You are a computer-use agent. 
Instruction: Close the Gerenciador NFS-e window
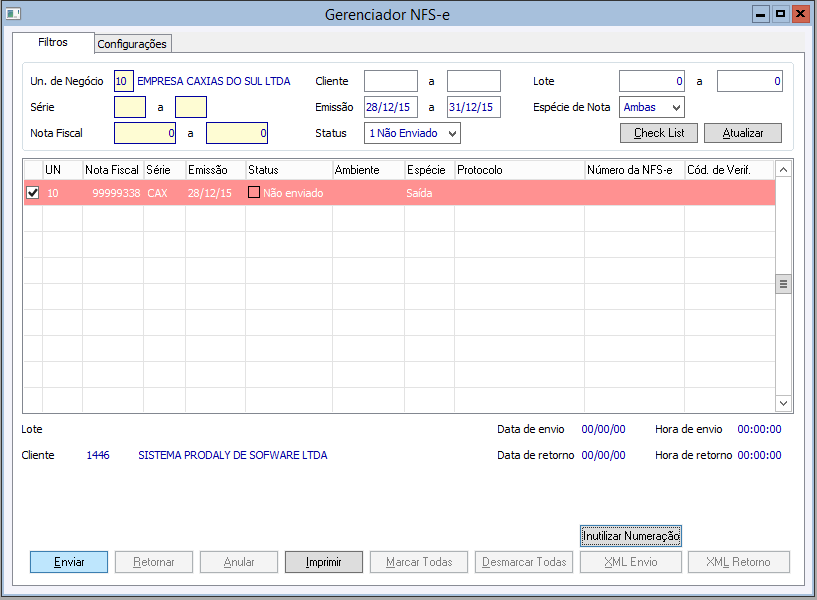(x=800, y=14)
